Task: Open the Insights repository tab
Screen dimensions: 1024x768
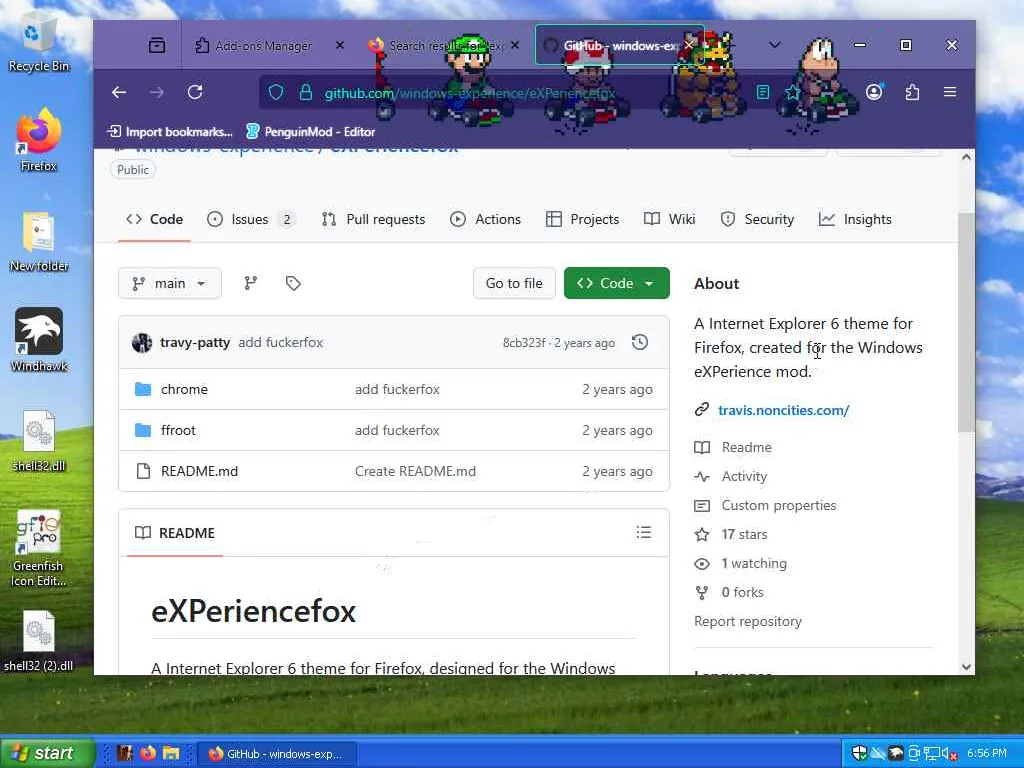Action: tap(855, 219)
